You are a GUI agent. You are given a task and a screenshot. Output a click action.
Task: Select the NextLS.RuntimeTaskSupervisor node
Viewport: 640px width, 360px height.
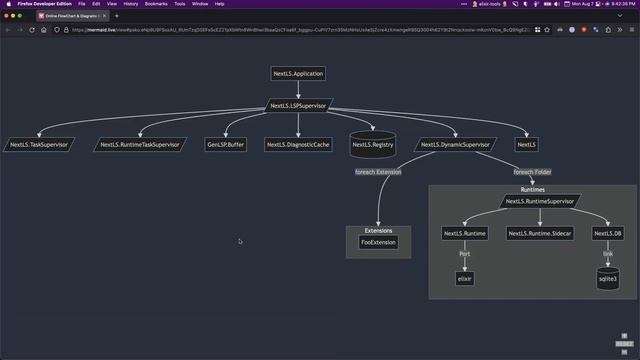click(x=140, y=144)
